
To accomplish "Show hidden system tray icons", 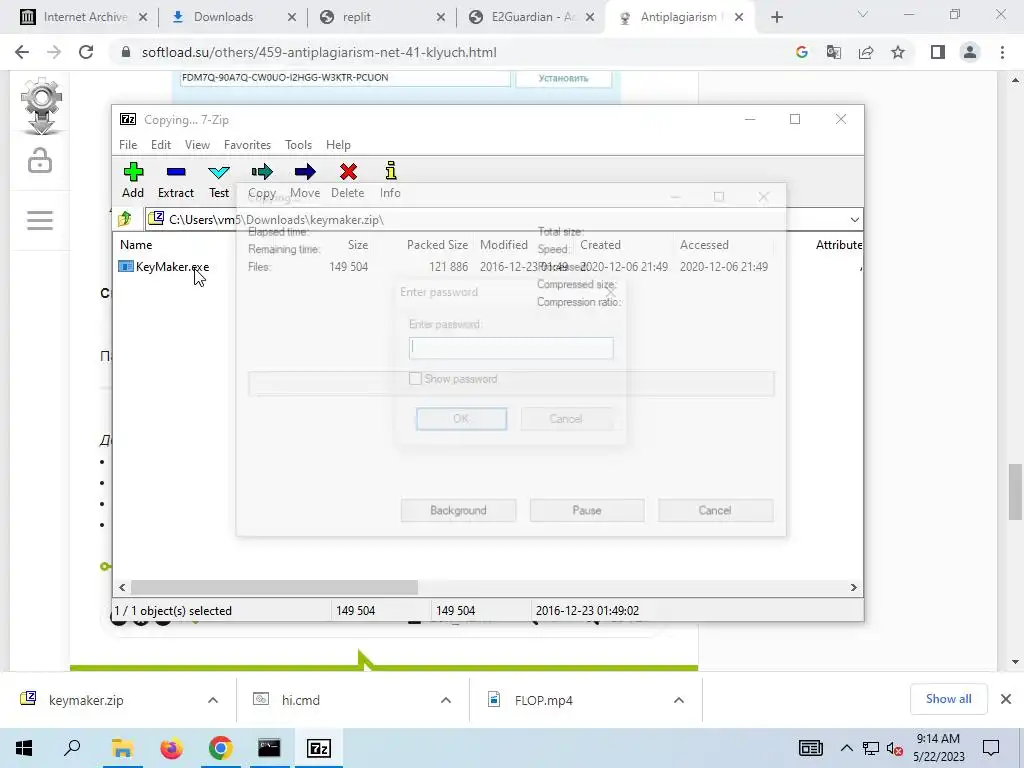I will coord(846,748).
